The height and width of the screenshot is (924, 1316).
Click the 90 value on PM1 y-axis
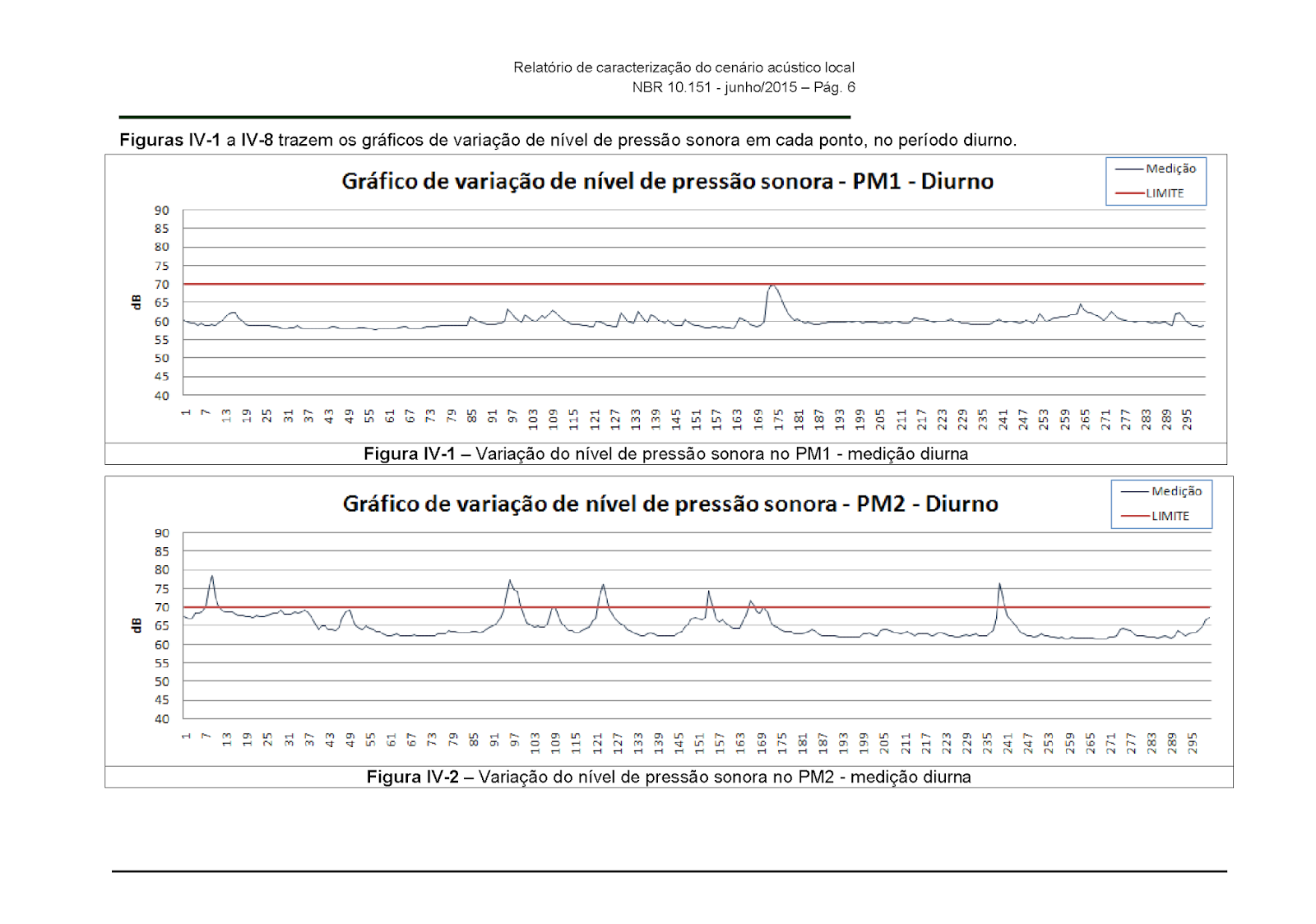click(x=161, y=211)
